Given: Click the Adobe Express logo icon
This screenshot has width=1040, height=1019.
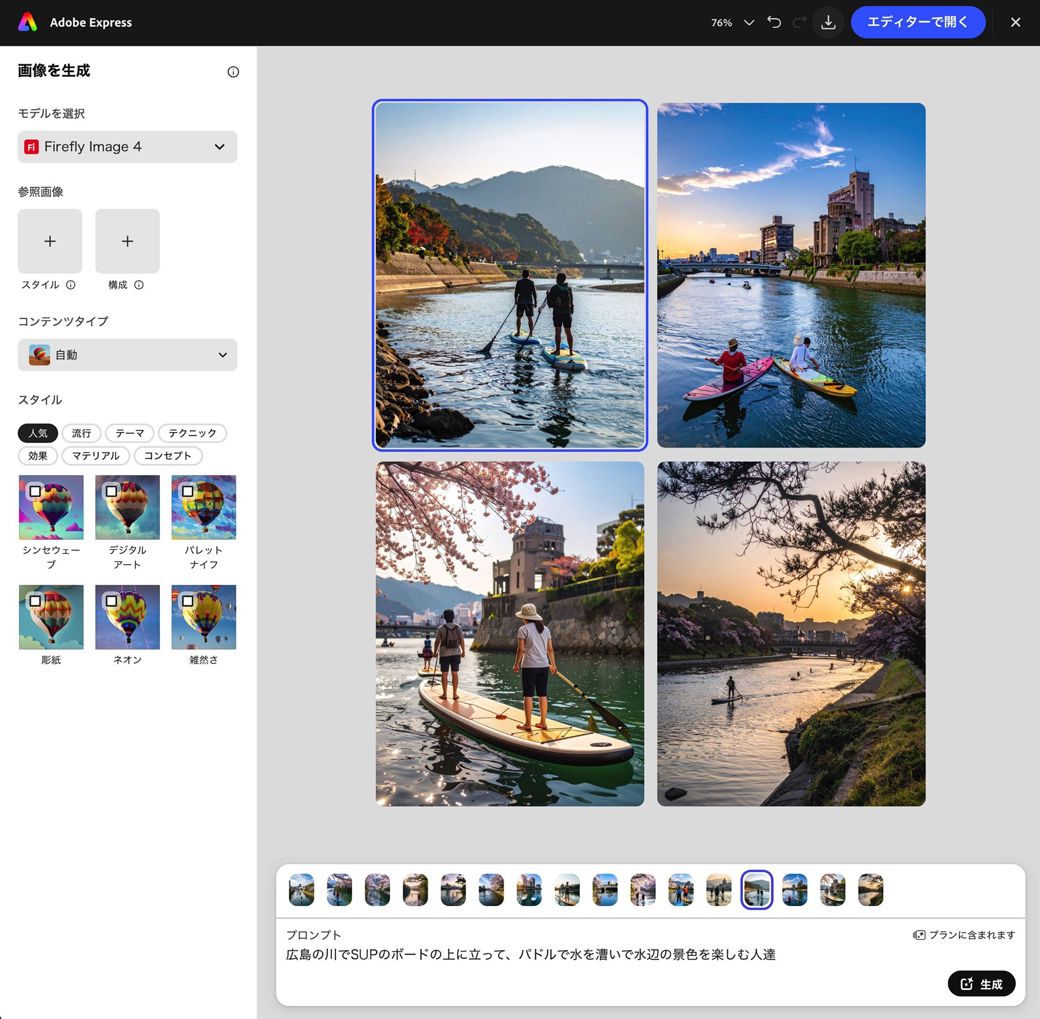Looking at the screenshot, I should point(27,22).
